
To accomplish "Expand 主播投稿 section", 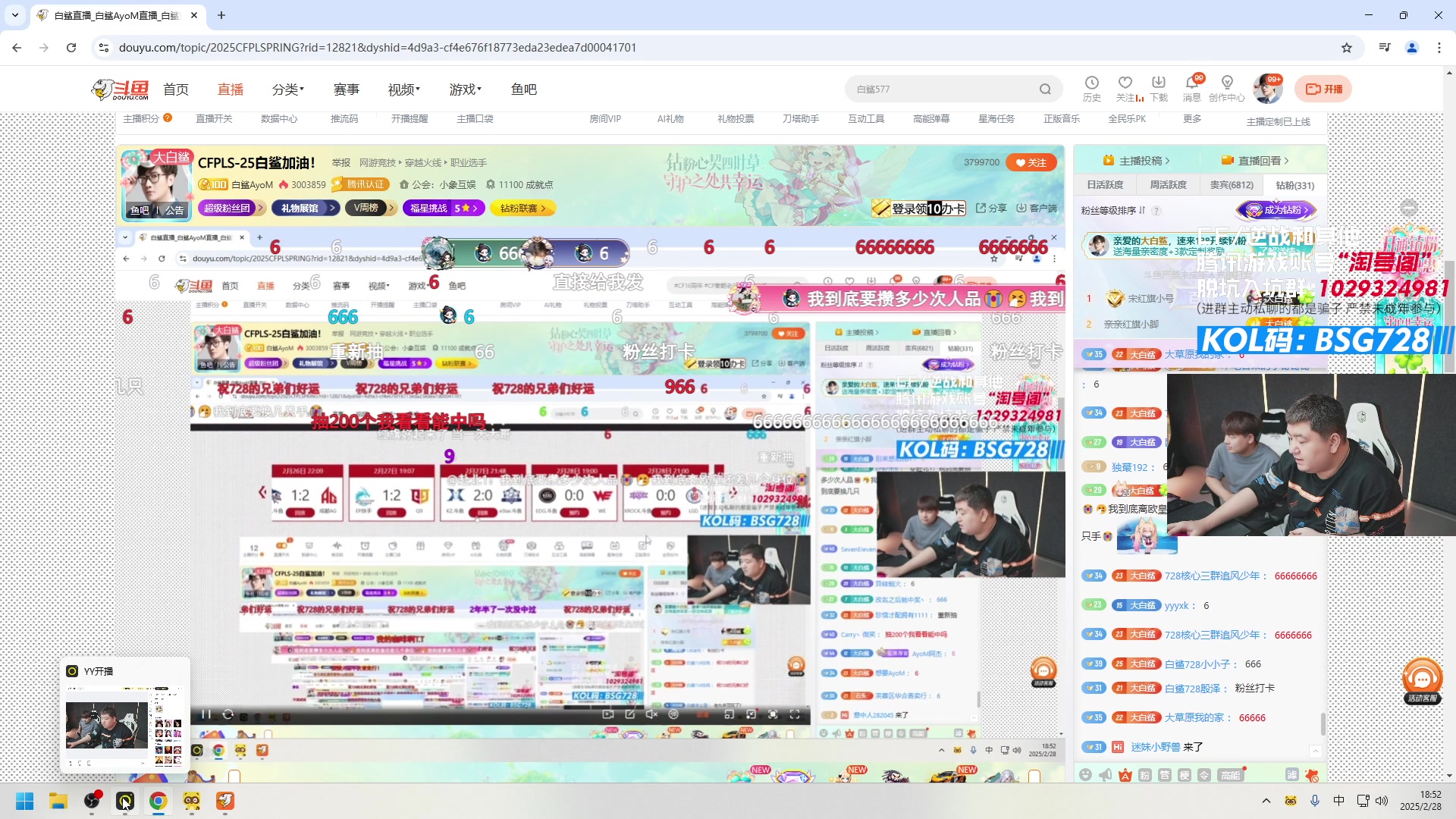I will 1136,161.
